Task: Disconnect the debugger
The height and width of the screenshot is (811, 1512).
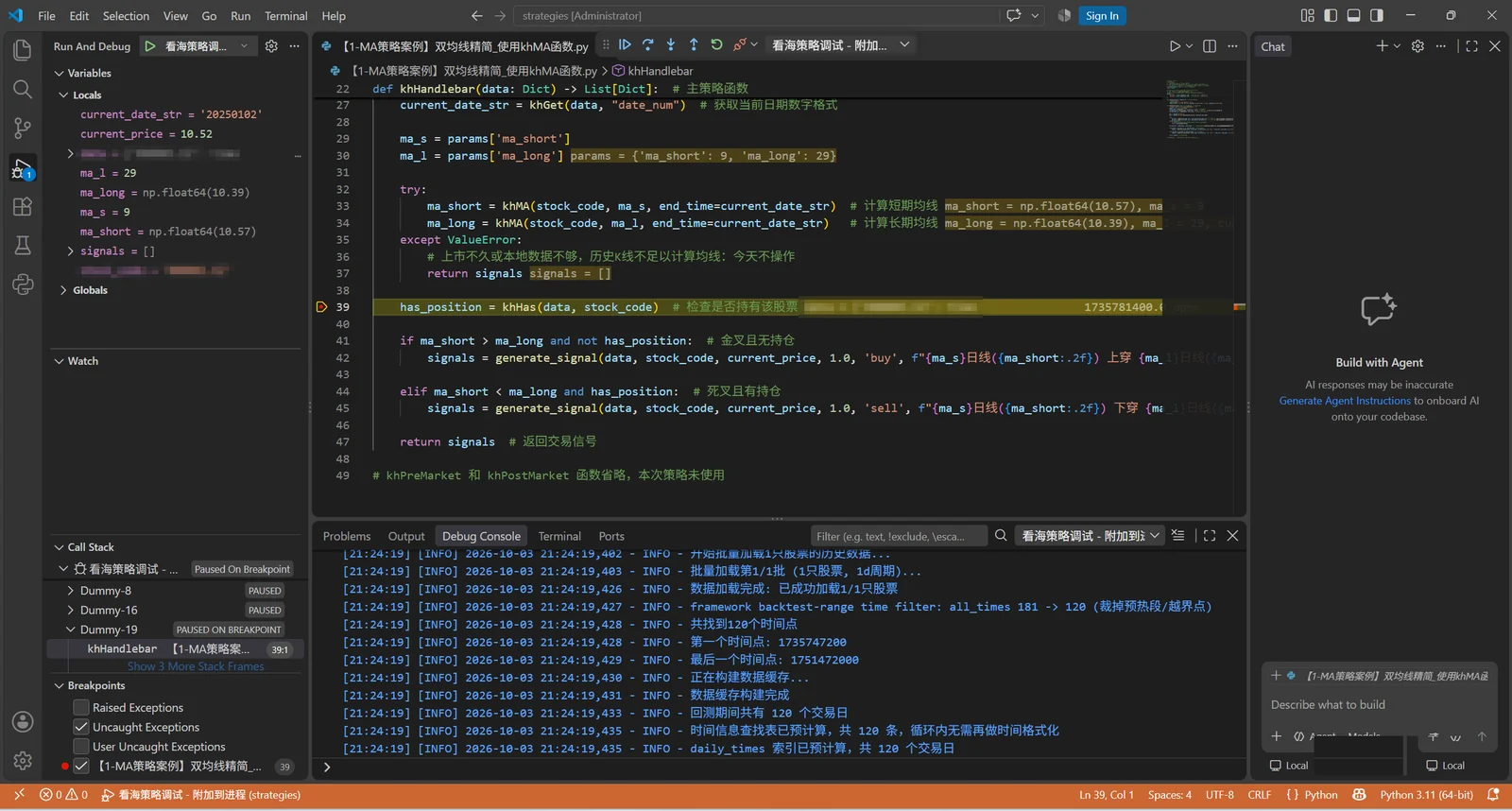Action: (x=740, y=44)
